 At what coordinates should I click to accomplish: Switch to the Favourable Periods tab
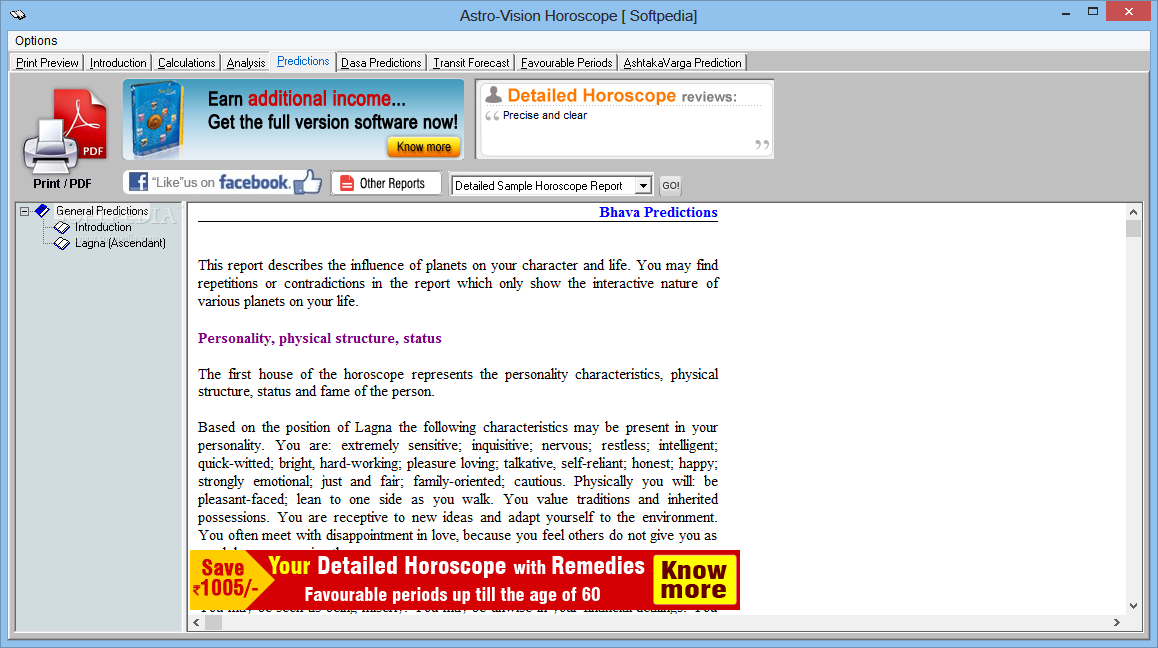click(x=566, y=63)
